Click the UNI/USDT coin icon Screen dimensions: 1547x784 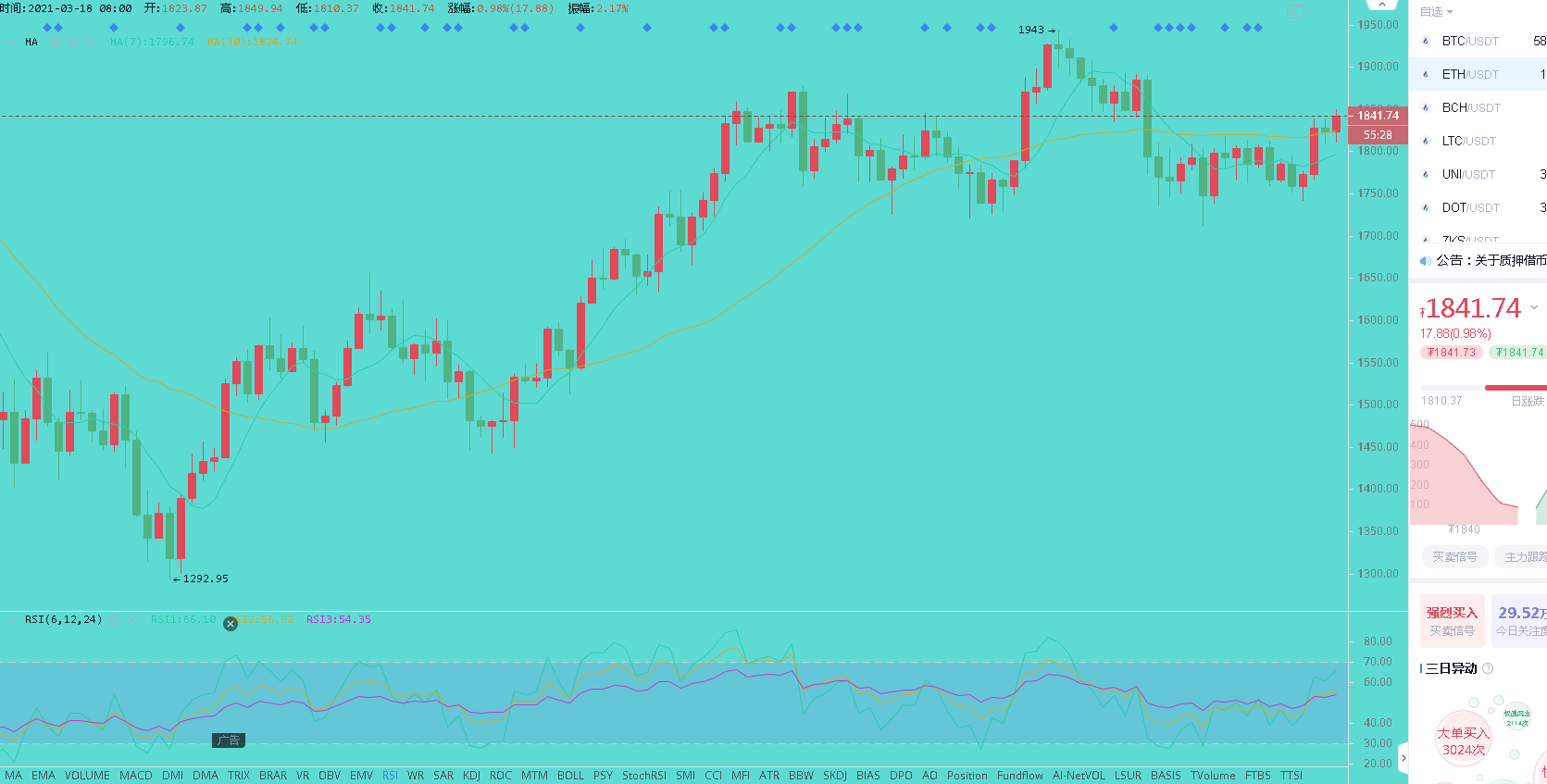1426,174
